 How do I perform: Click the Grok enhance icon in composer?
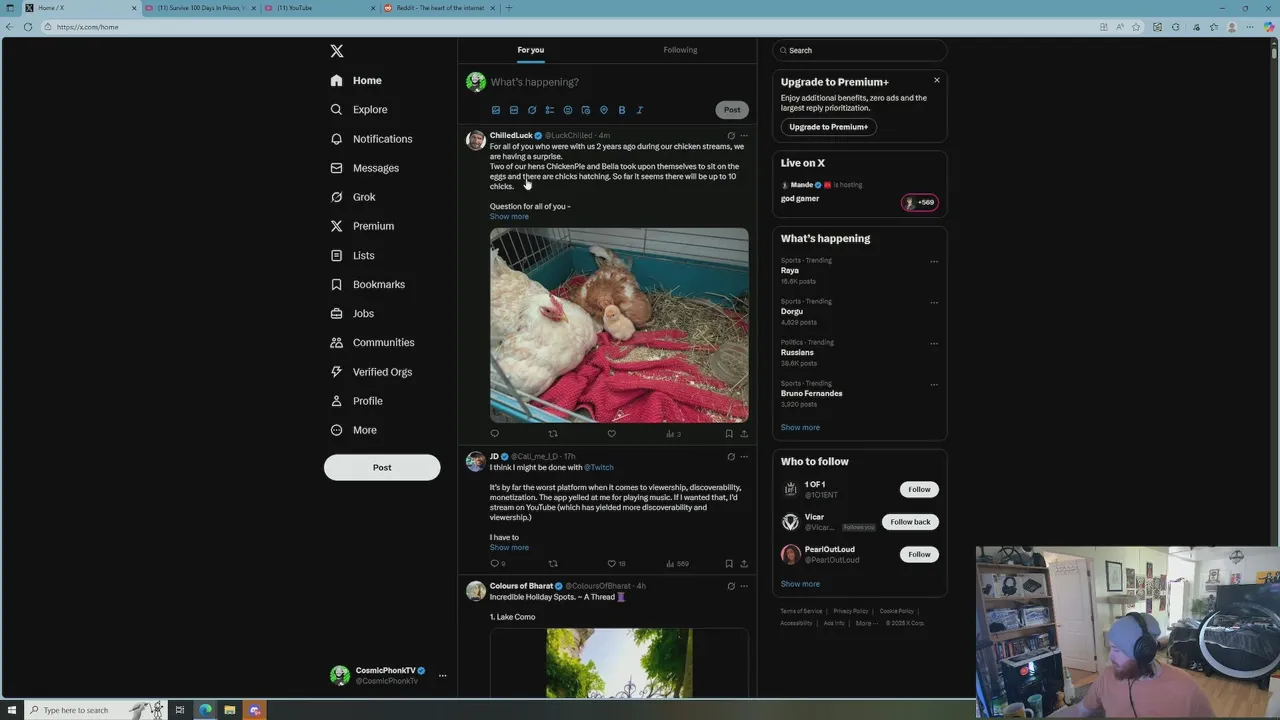click(x=532, y=110)
